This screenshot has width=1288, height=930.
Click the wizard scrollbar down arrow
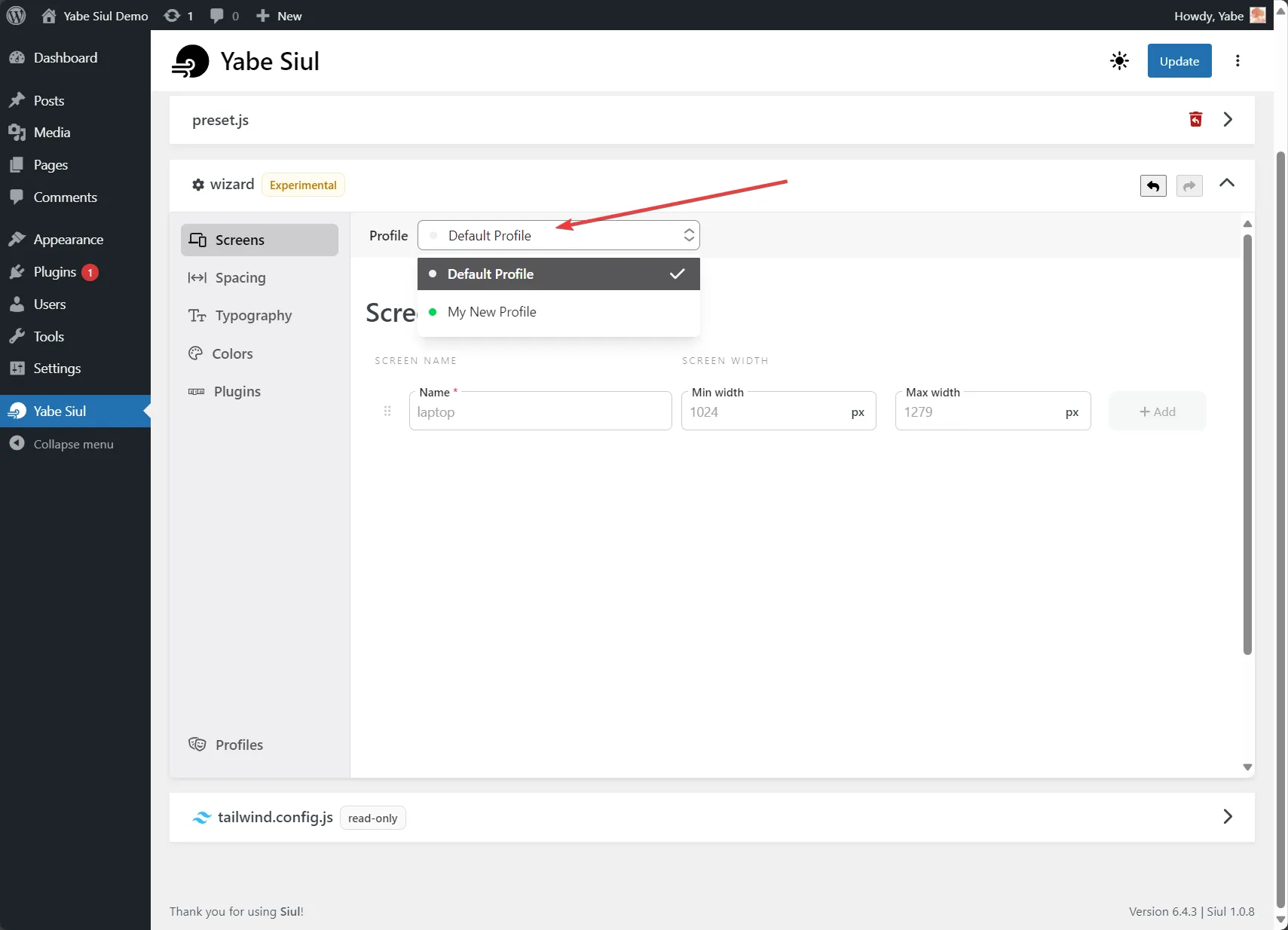coord(1247,767)
